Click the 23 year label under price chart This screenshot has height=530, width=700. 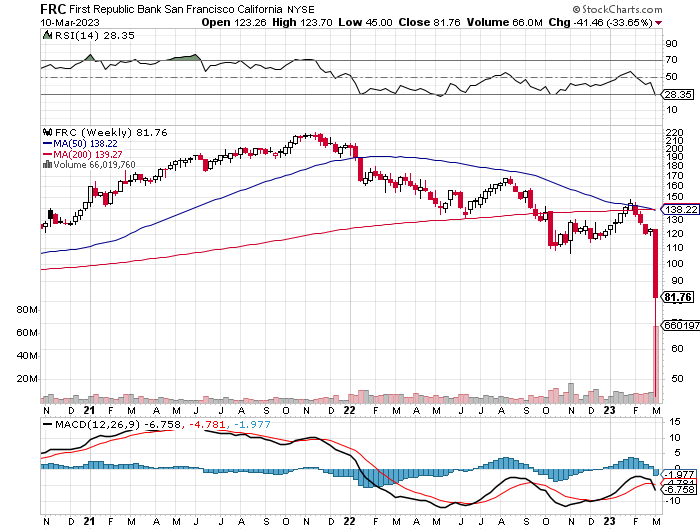point(609,410)
